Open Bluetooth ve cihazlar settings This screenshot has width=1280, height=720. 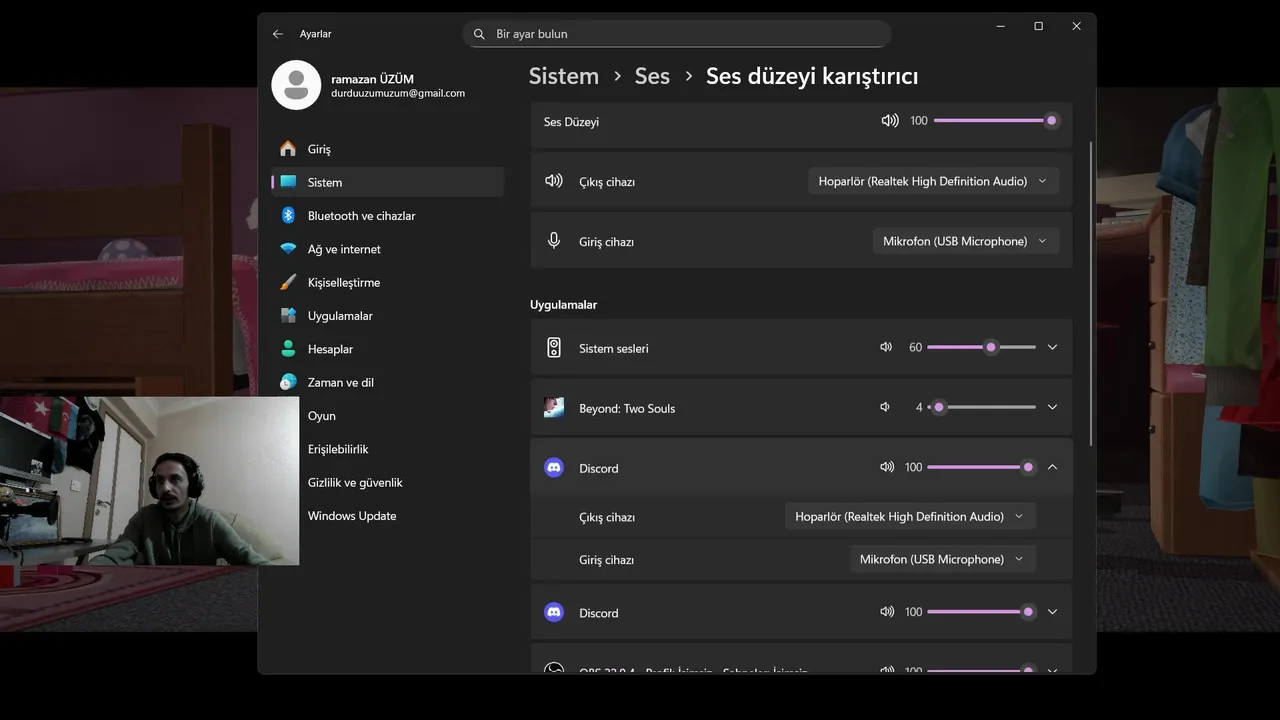click(x=361, y=216)
